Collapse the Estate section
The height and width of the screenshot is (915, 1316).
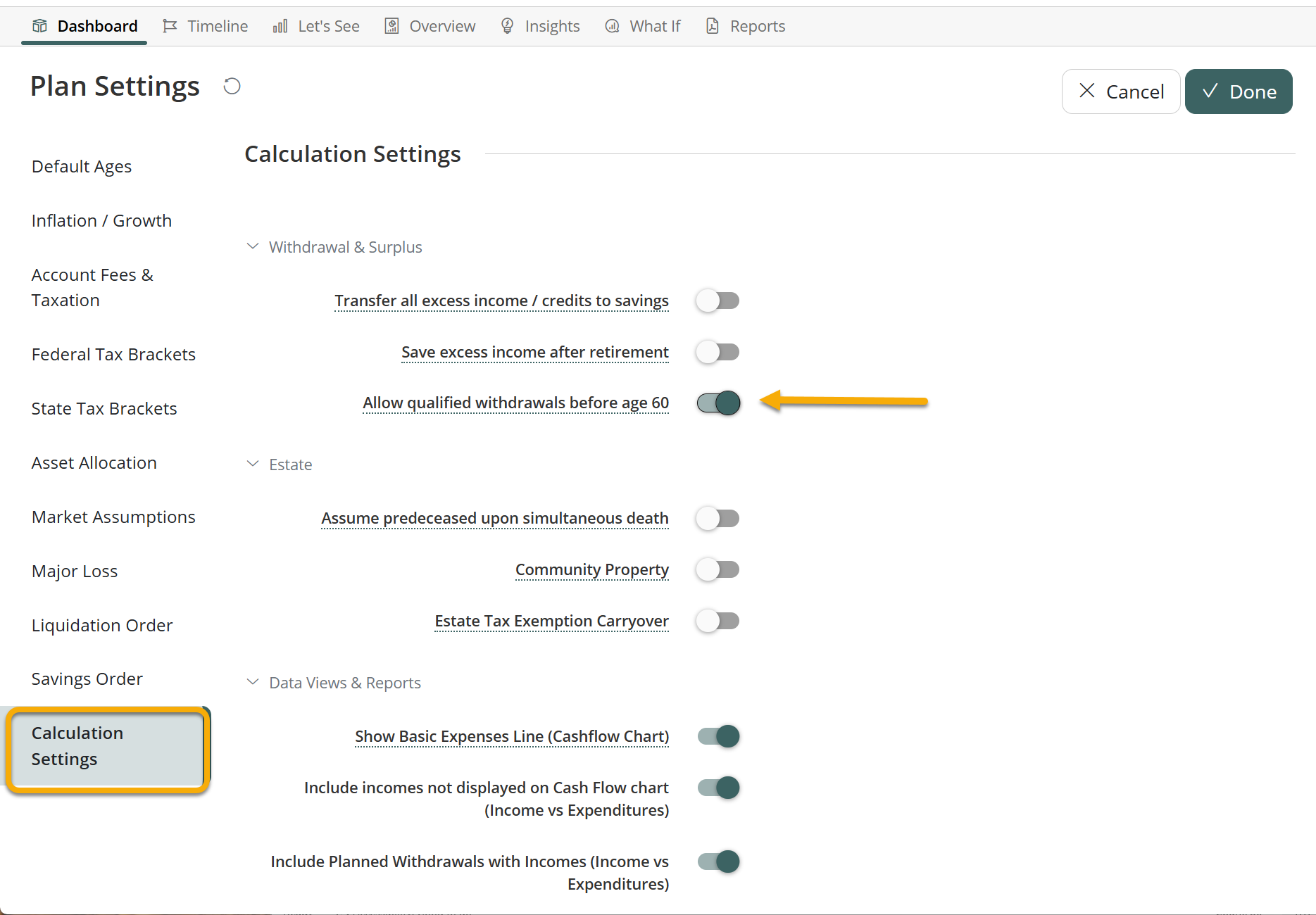(253, 465)
